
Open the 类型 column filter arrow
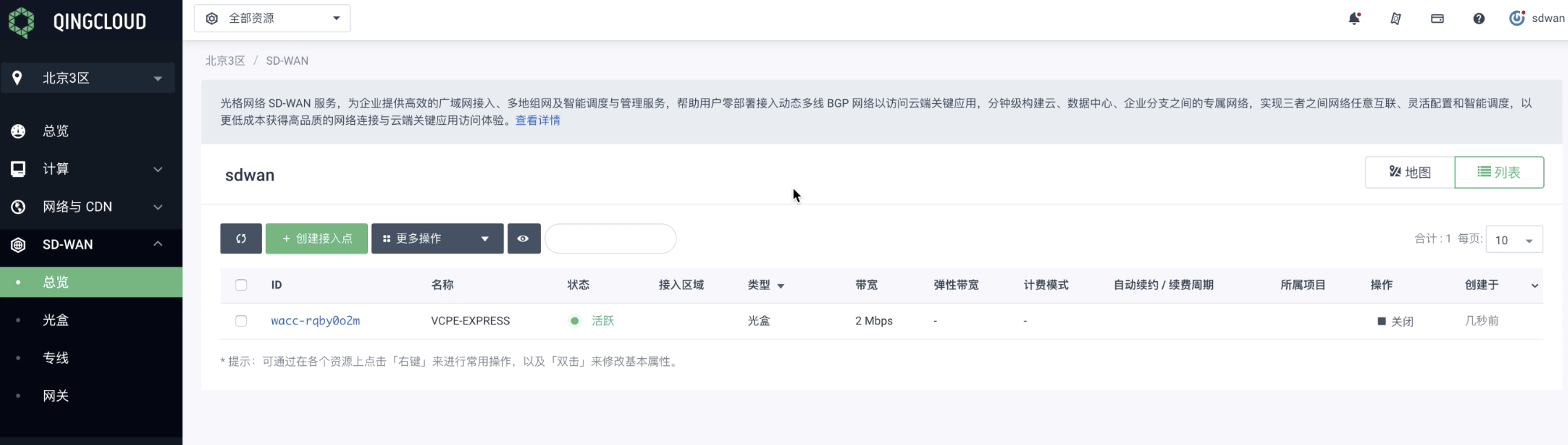click(781, 286)
